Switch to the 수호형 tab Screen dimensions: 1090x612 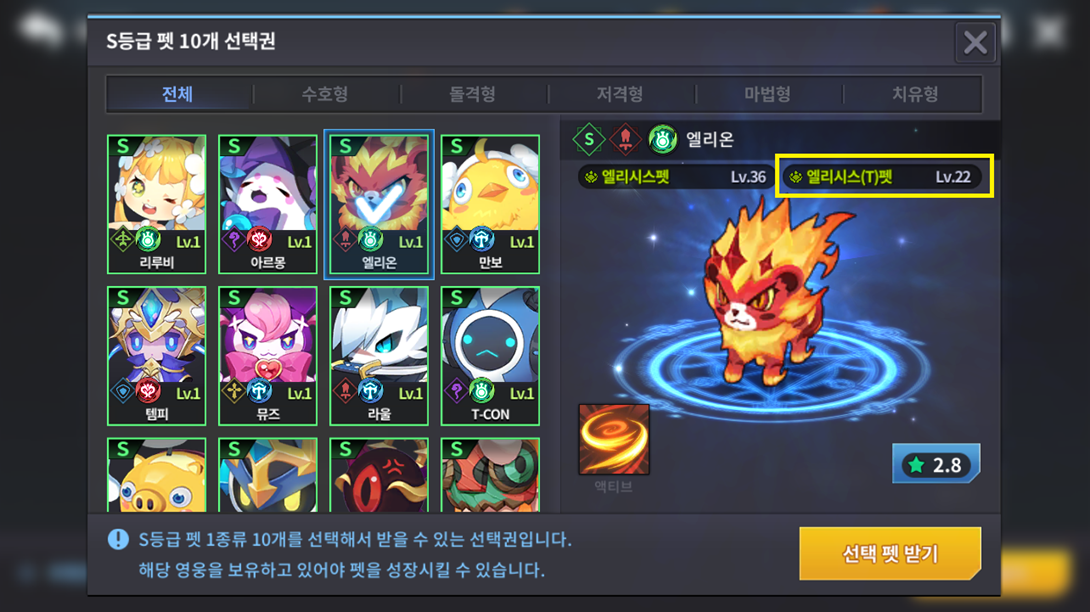[x=325, y=94]
